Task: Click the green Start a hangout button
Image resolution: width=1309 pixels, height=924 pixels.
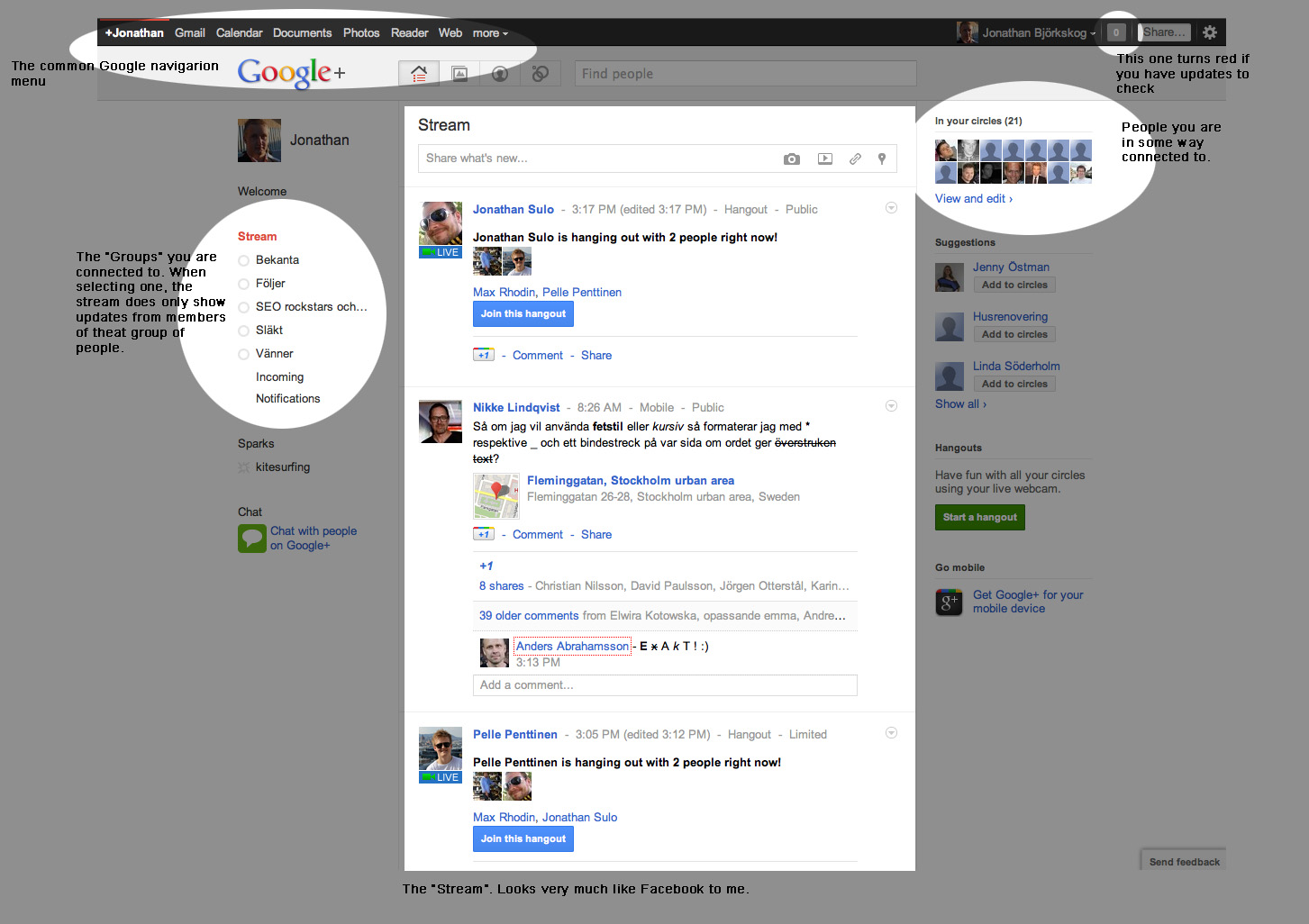Action: [x=979, y=517]
